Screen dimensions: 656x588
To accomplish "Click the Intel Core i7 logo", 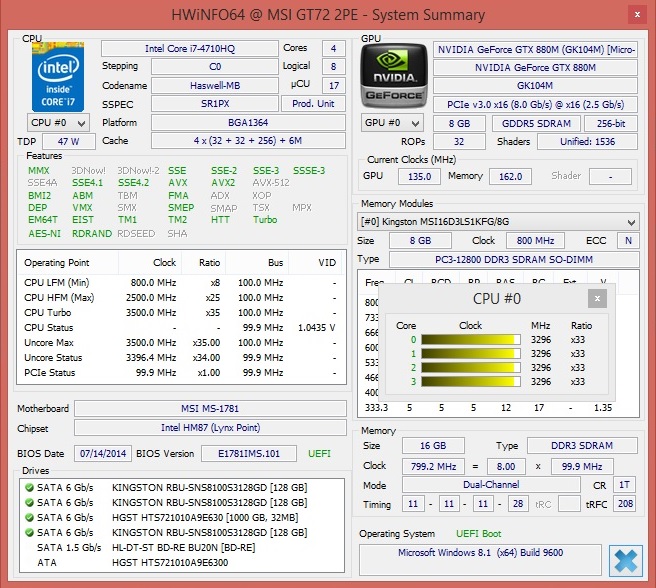I will [x=58, y=77].
